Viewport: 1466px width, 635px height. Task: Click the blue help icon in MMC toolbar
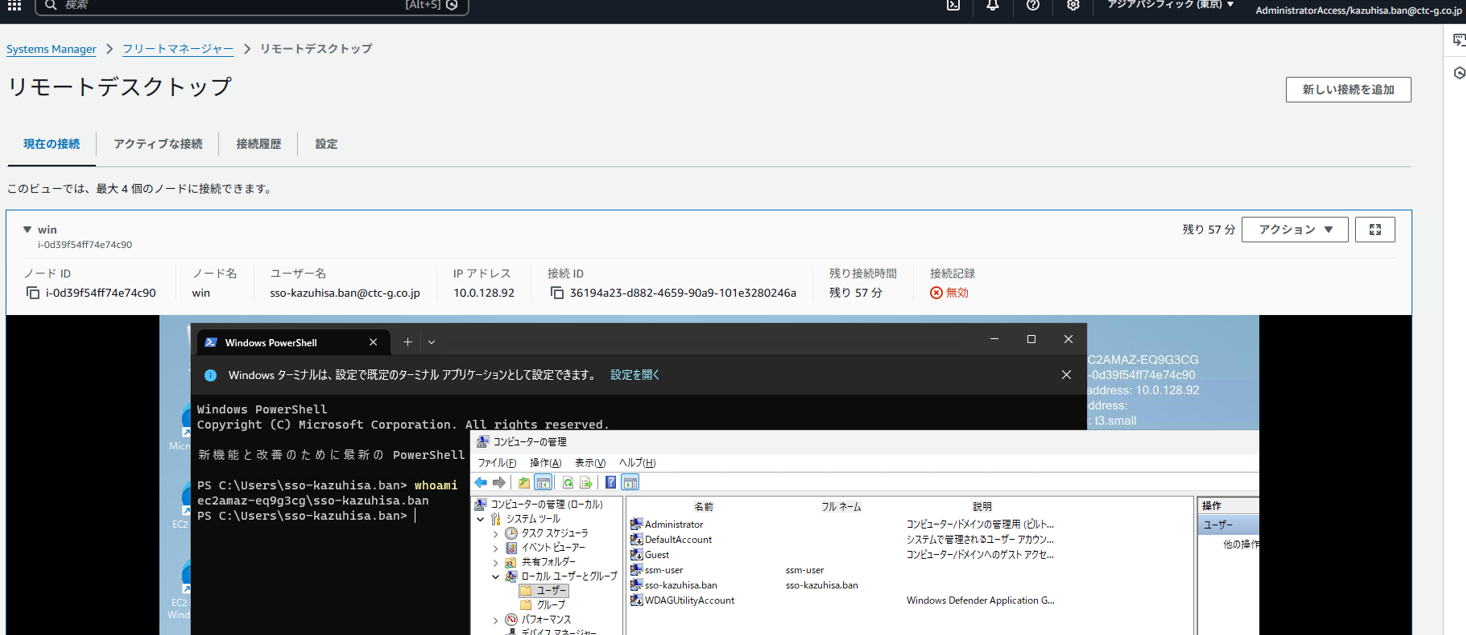click(610, 483)
